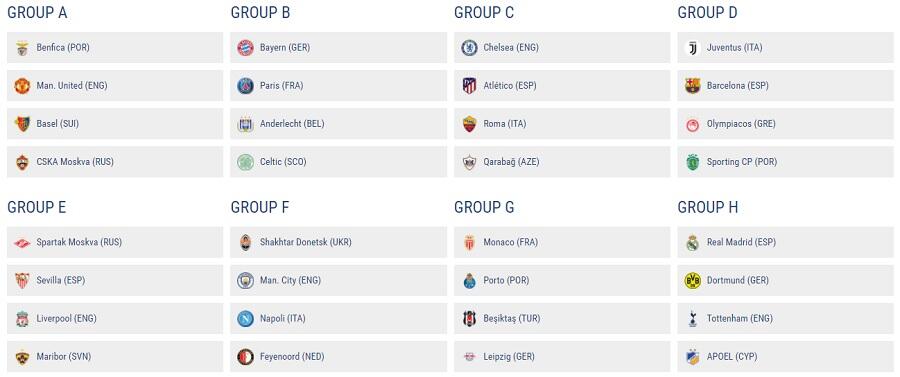Image resolution: width=900 pixels, height=377 pixels.
Task: Click the Chelsea club badge
Action: coord(470,48)
